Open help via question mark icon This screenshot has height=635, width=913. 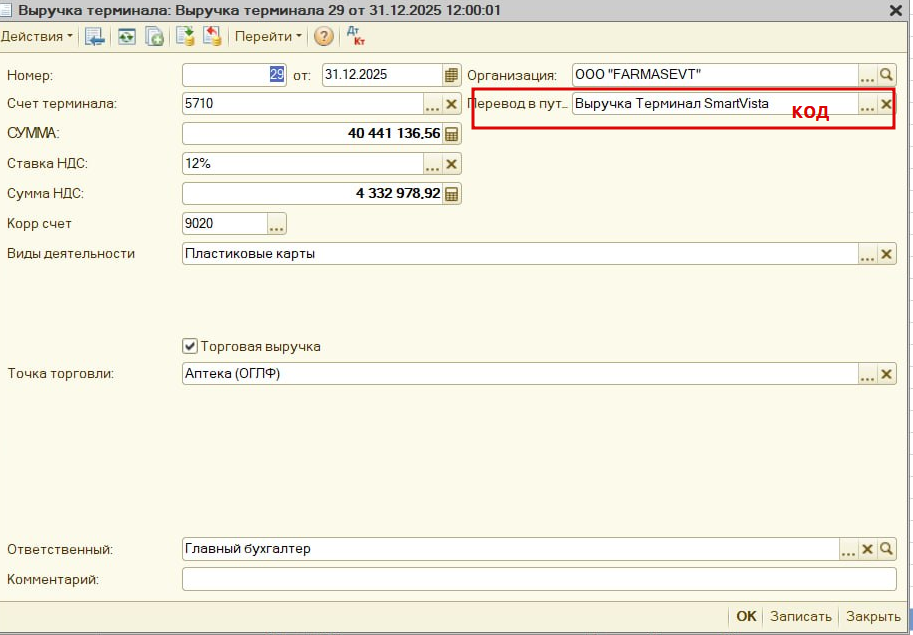[x=324, y=37]
